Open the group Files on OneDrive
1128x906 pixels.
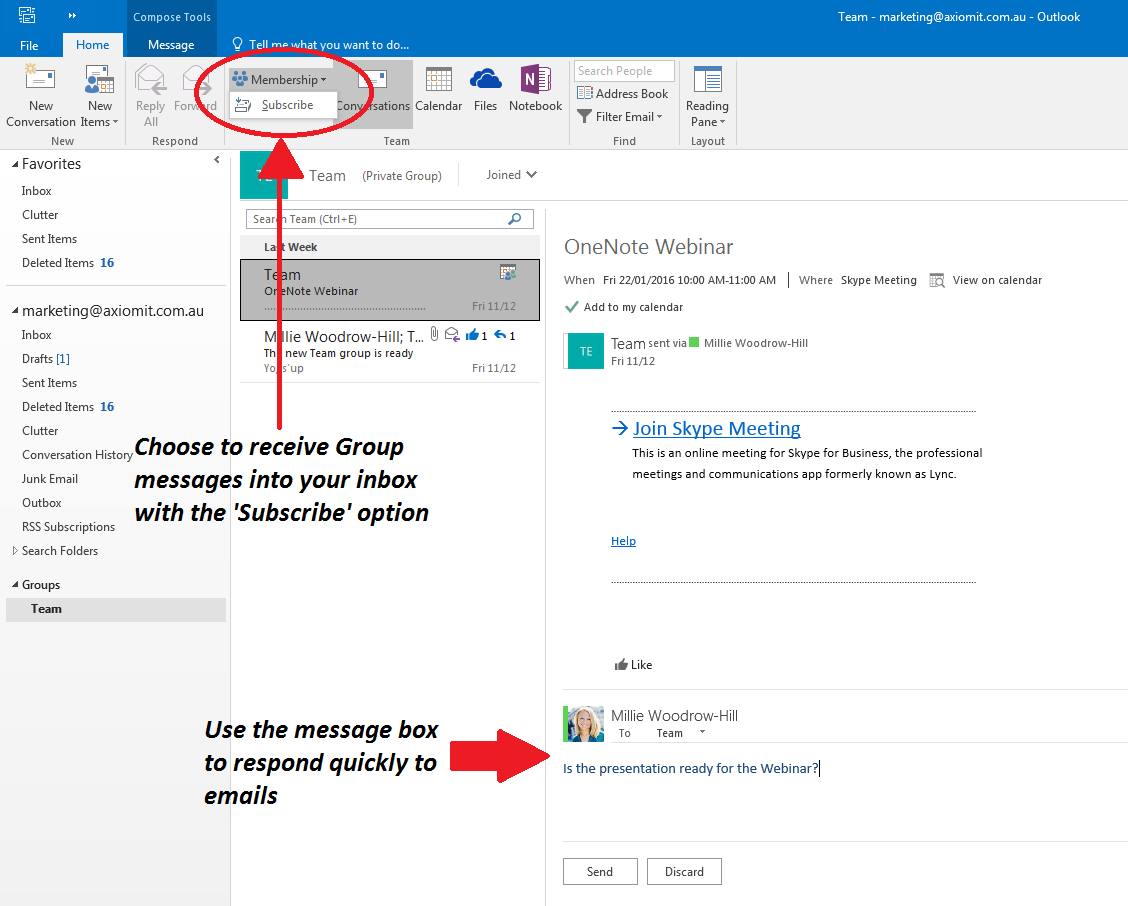point(486,89)
